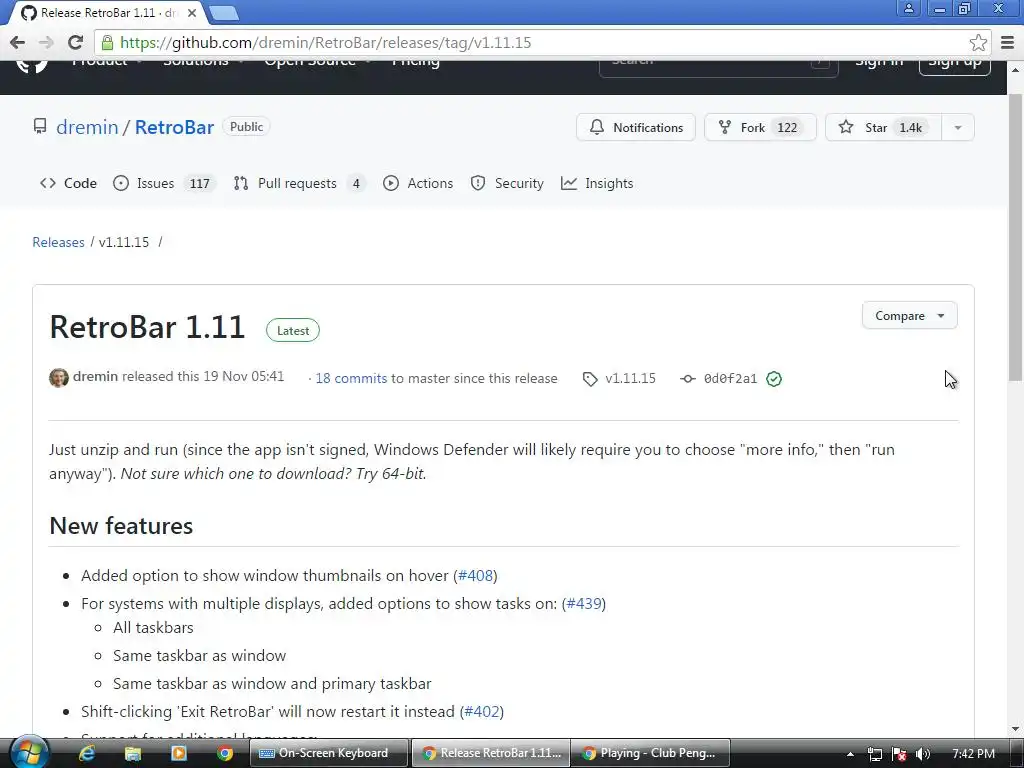The image size is (1024, 768).
Task: Switch to Playing - Club Penguin taskbar window
Action: tap(651, 753)
